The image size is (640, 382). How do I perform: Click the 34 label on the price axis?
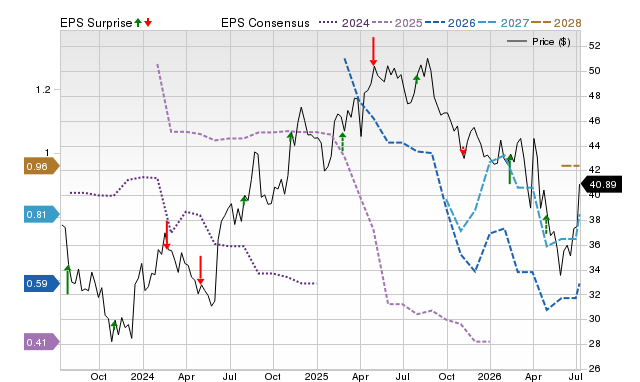pos(595,269)
